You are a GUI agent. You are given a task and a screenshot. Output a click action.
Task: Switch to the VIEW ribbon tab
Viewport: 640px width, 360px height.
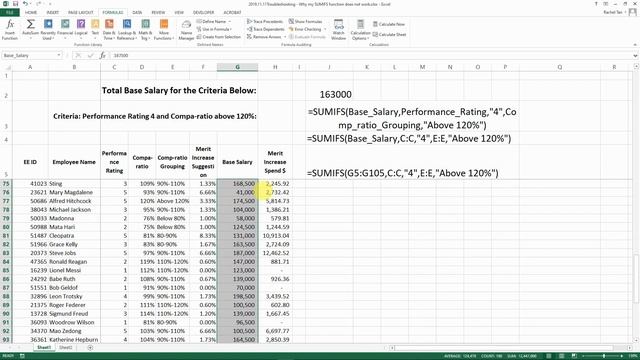(179, 12)
